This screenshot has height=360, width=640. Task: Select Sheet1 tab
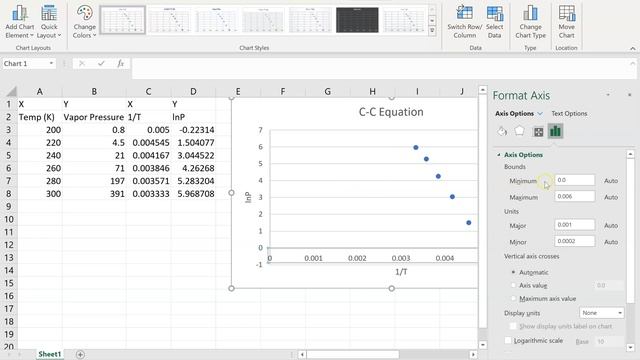pyautogui.click(x=49, y=354)
